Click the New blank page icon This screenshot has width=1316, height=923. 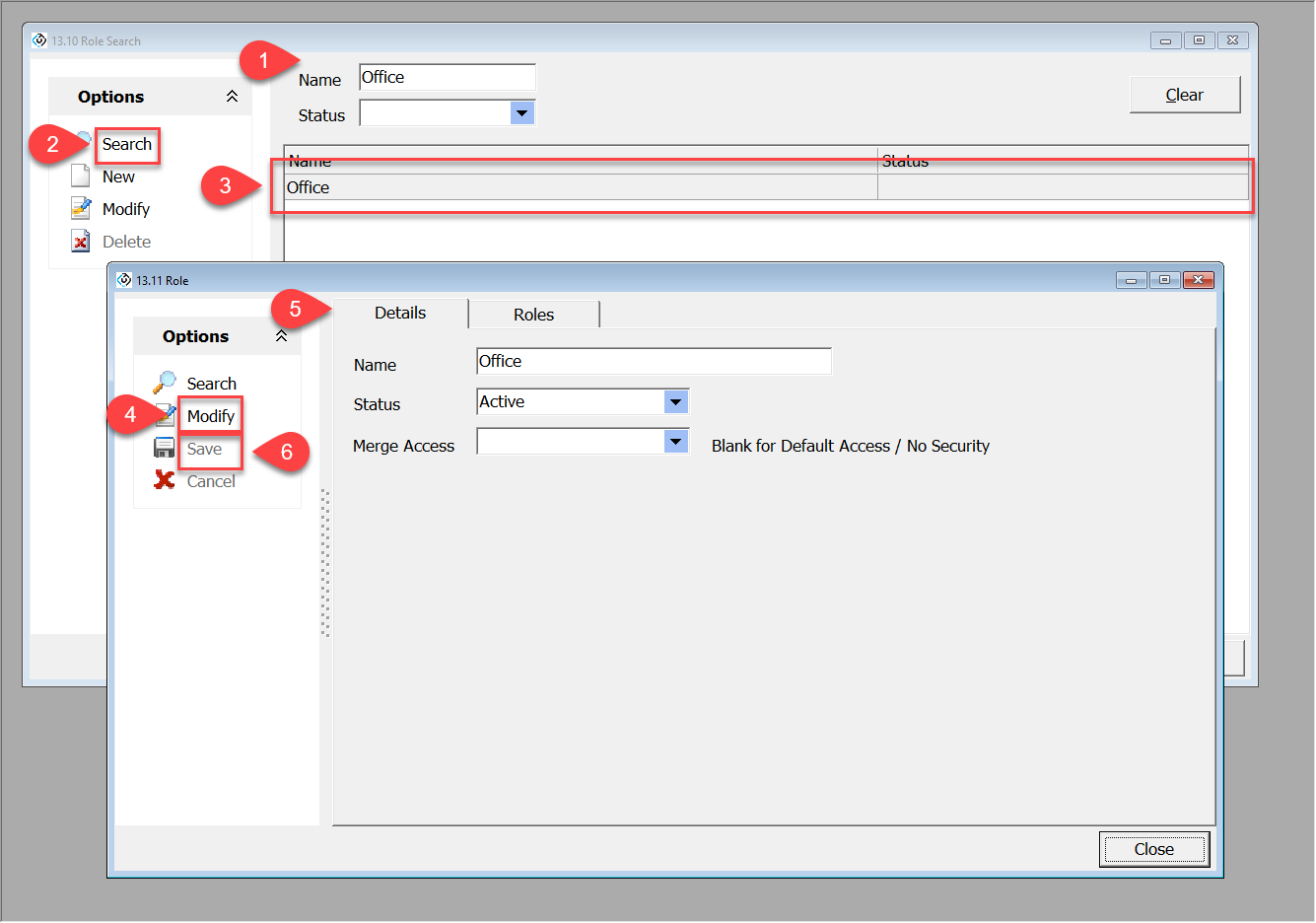tap(81, 177)
